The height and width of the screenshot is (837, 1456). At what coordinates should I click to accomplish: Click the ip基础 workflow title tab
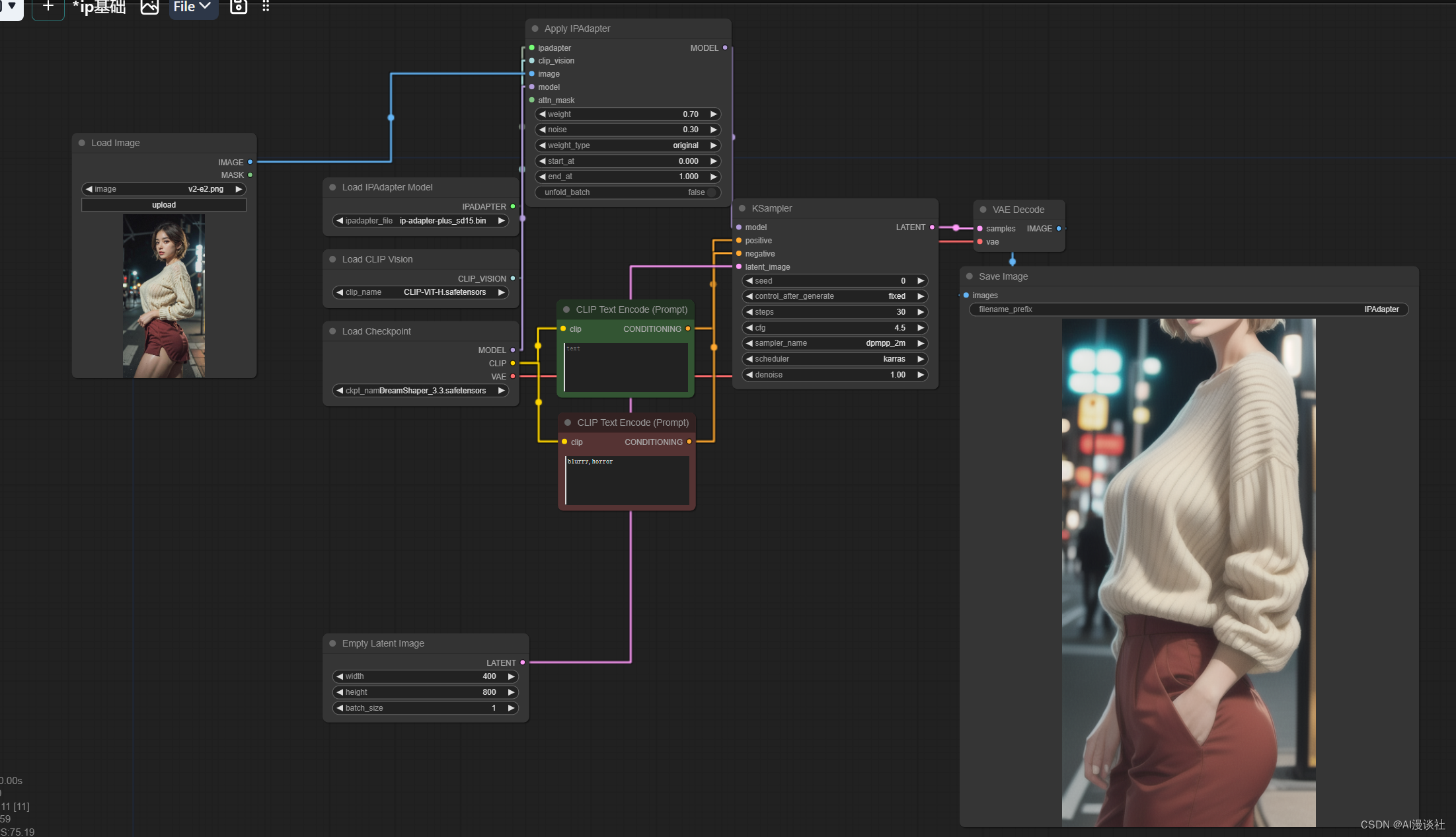[99, 7]
